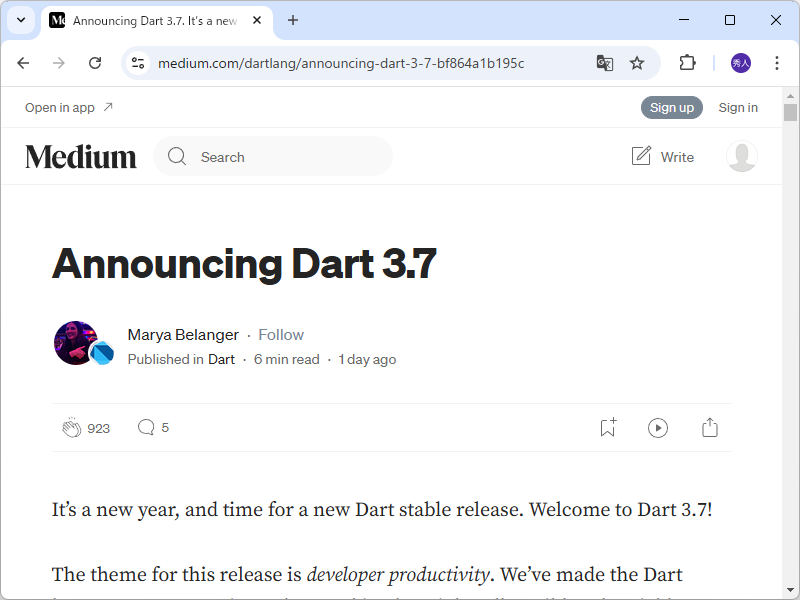800x600 pixels.
Task: Open a new browser tab
Action: click(x=293, y=20)
